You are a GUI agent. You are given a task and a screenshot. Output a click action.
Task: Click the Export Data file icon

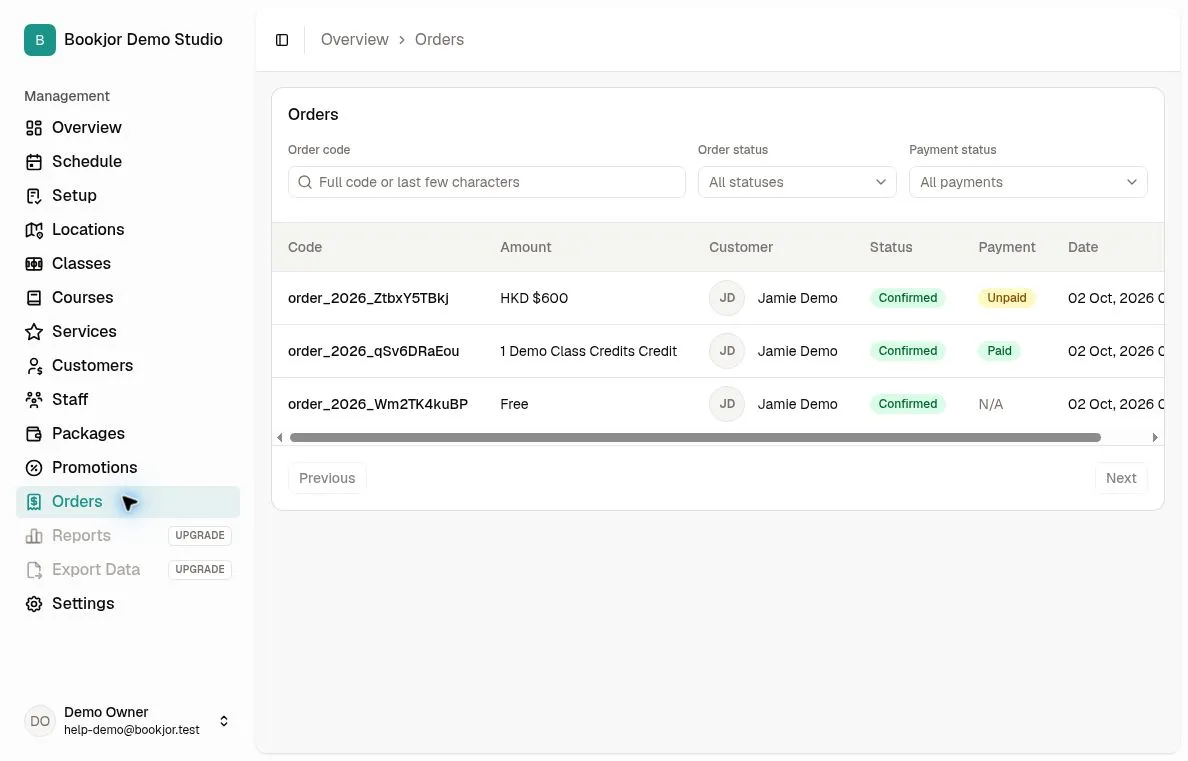point(34,570)
